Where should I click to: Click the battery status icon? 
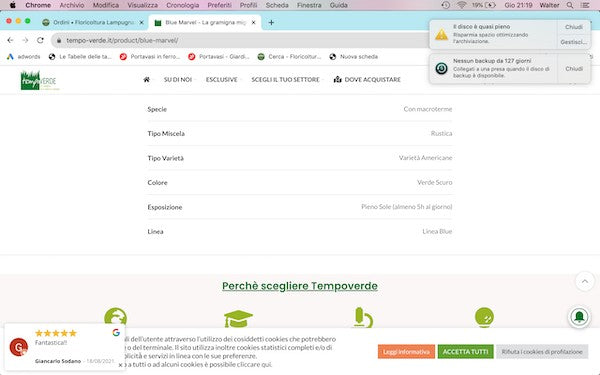click(490, 5)
